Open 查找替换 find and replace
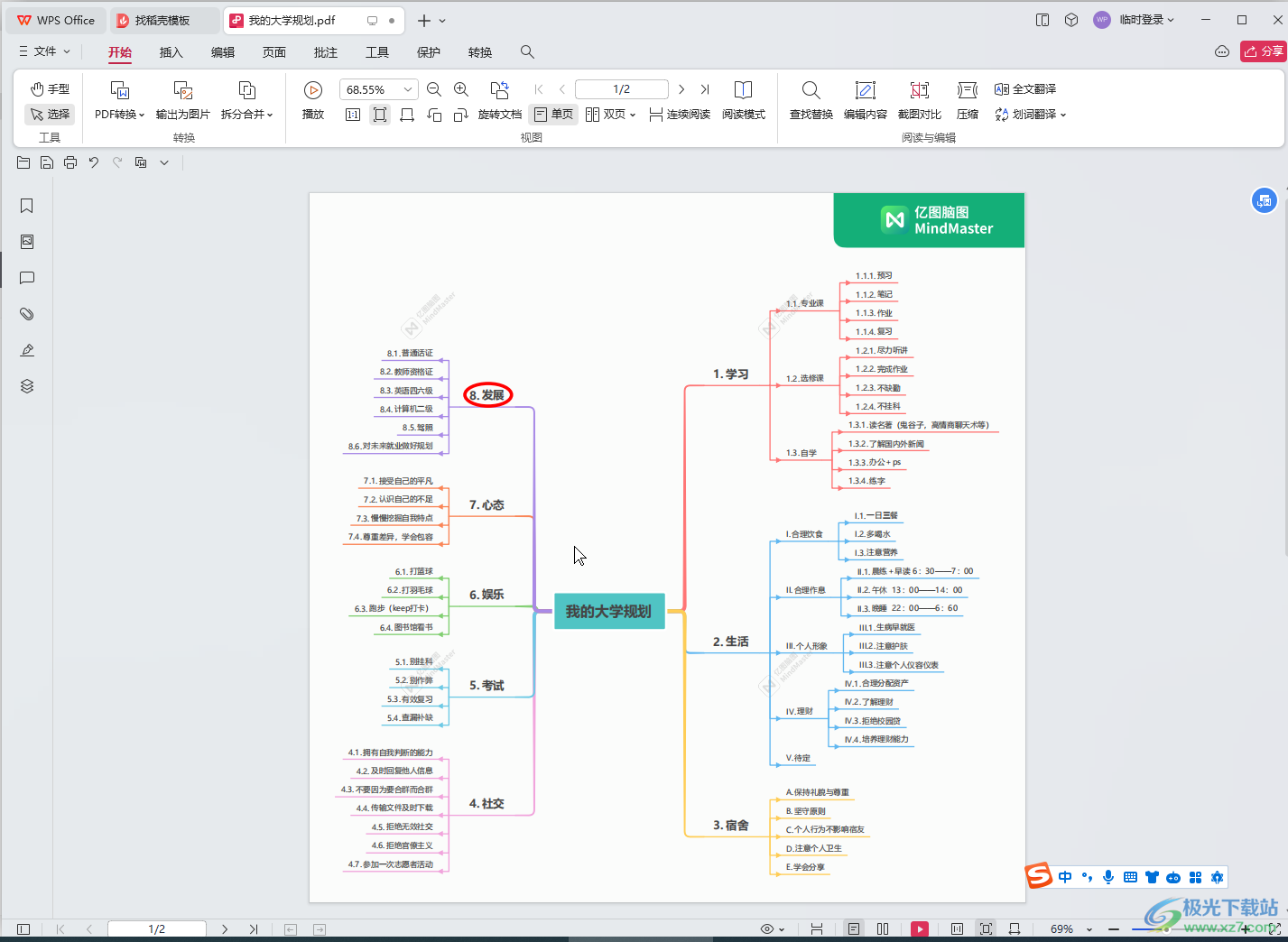The width and height of the screenshot is (1288, 942). tap(811, 100)
